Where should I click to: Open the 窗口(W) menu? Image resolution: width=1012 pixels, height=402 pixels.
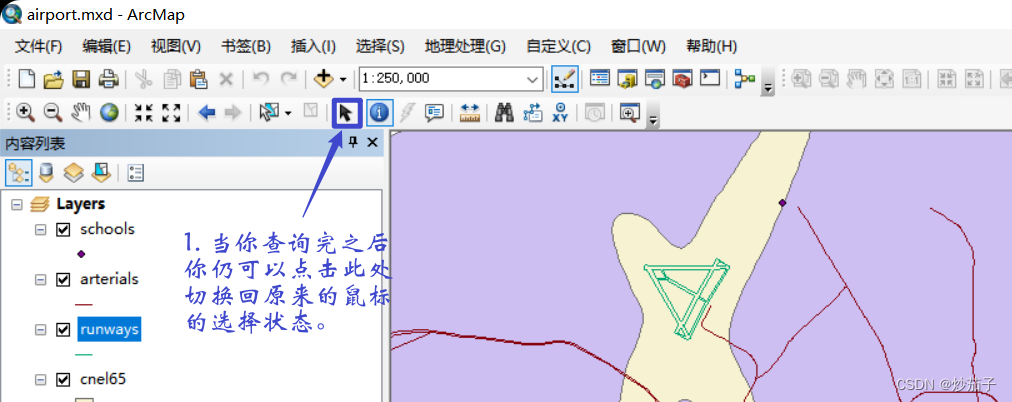click(x=638, y=46)
